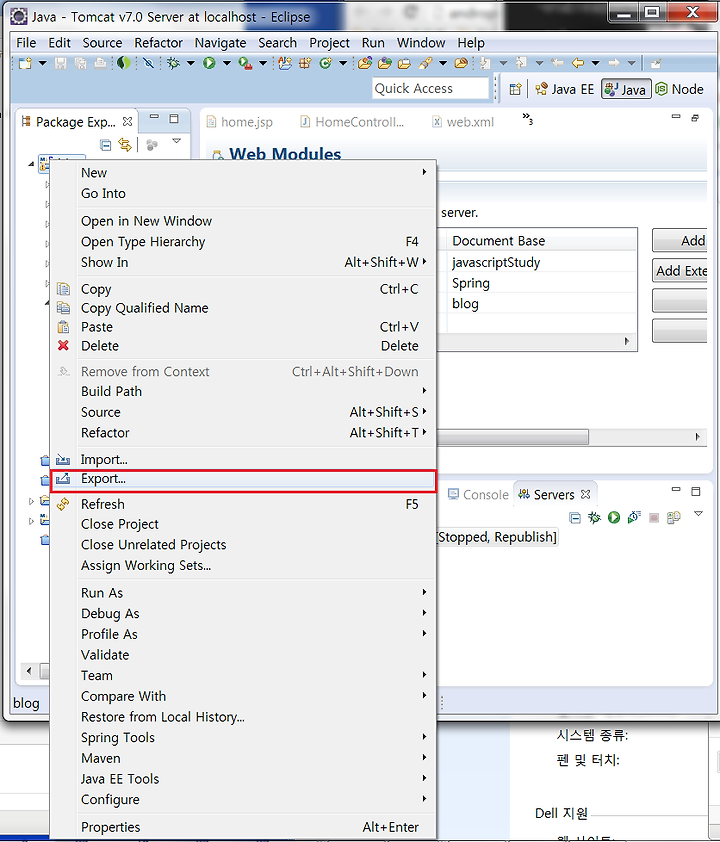Click the Open Perspective icon

[x=515, y=89]
